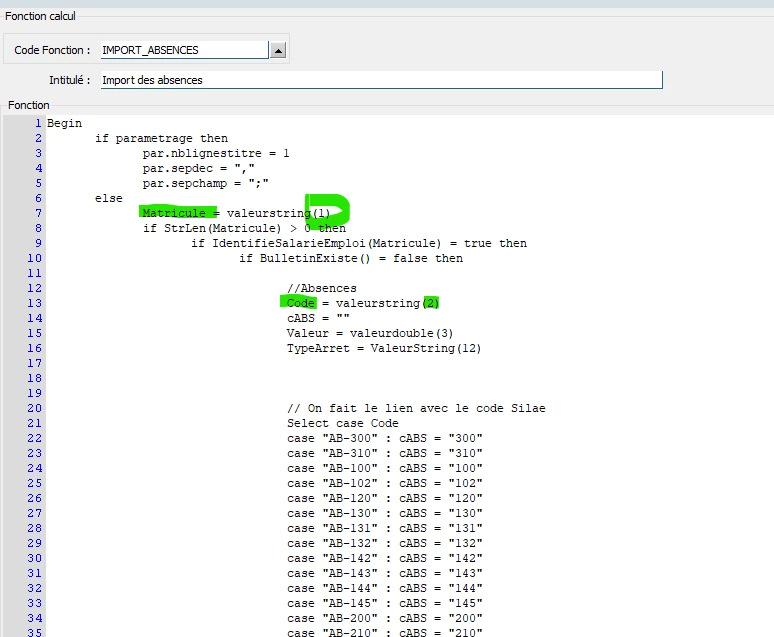This screenshot has height=637, width=774.
Task: Click the line 'if parametrage then'
Action: 161,138
